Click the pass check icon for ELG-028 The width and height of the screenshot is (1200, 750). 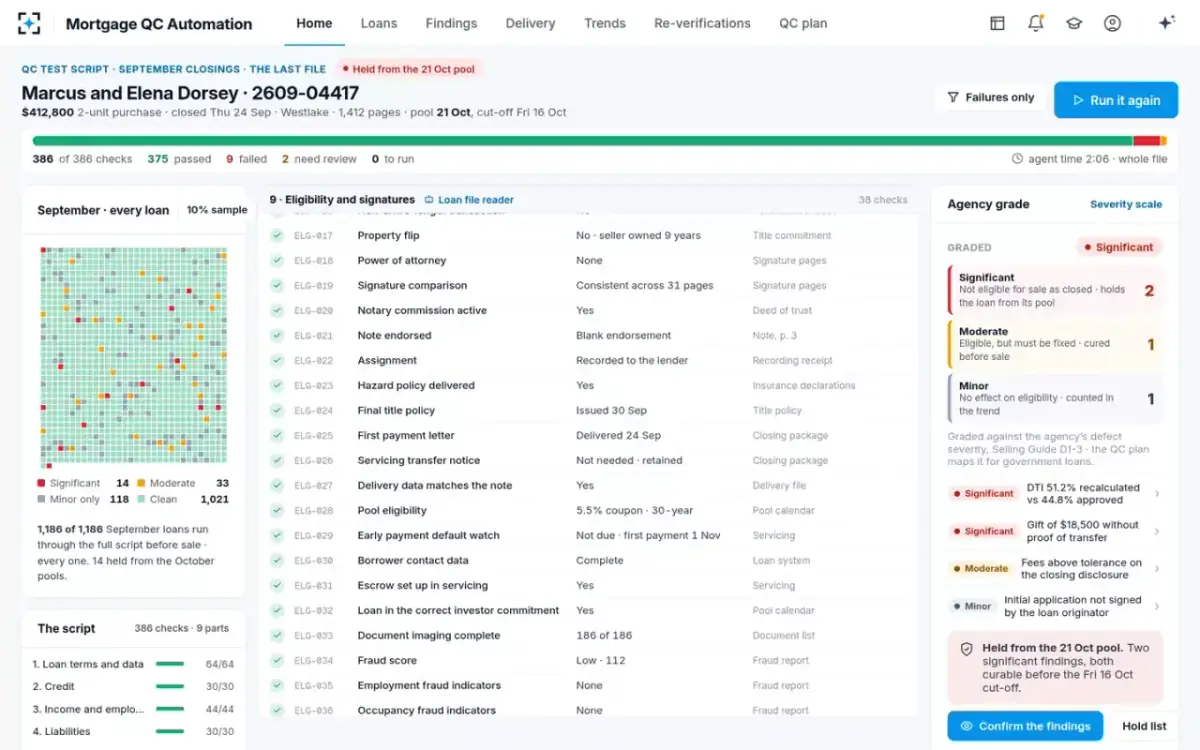click(x=277, y=511)
